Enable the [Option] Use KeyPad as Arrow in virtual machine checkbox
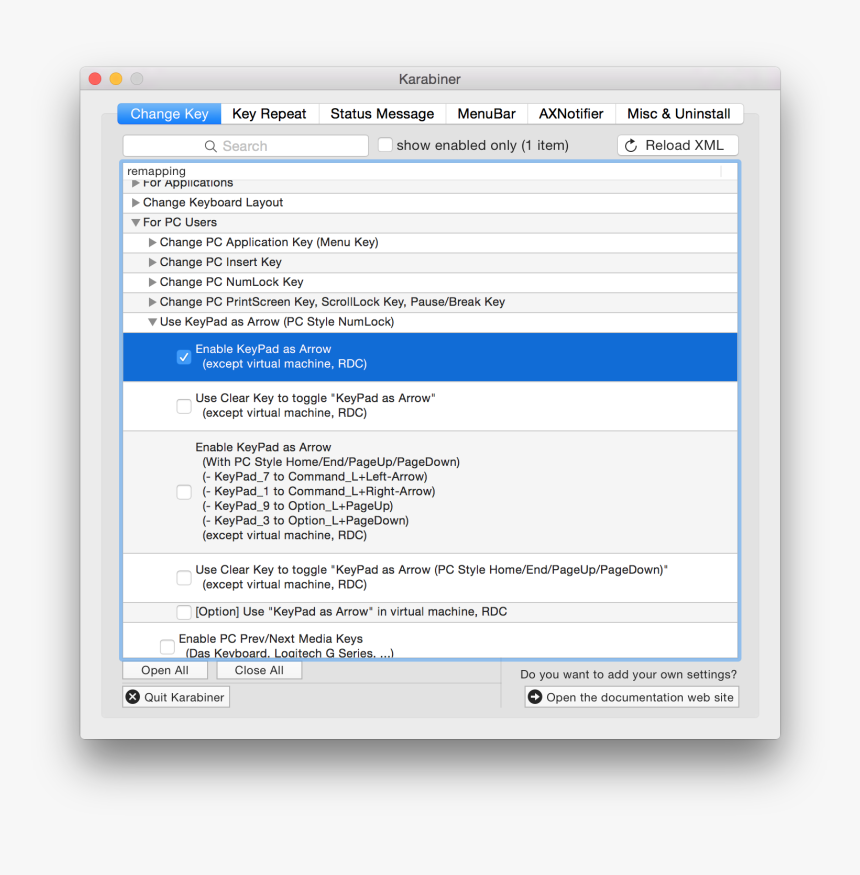 click(x=184, y=612)
